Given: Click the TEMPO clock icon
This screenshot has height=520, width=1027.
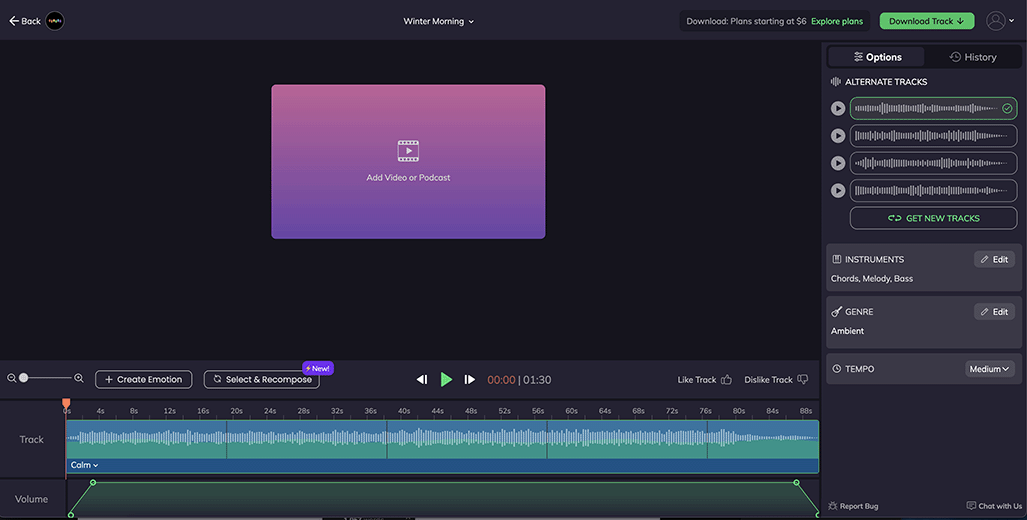Looking at the screenshot, I should [x=836, y=369].
